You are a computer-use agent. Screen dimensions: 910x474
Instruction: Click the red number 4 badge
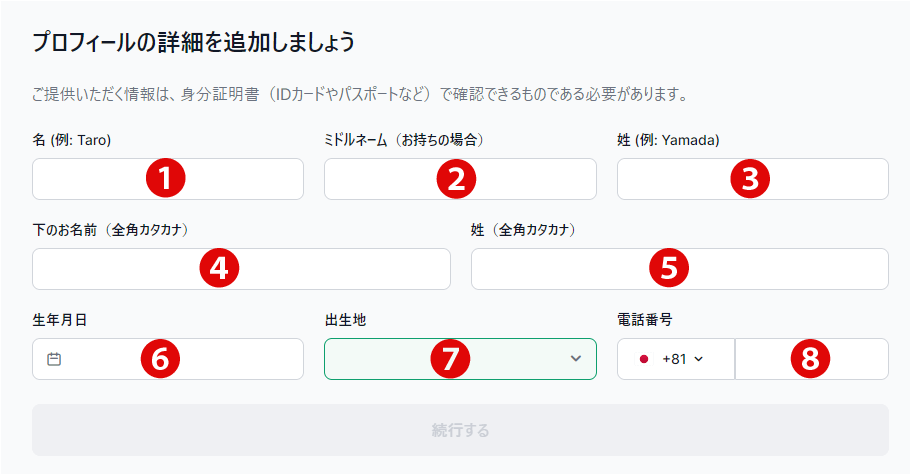click(x=219, y=268)
